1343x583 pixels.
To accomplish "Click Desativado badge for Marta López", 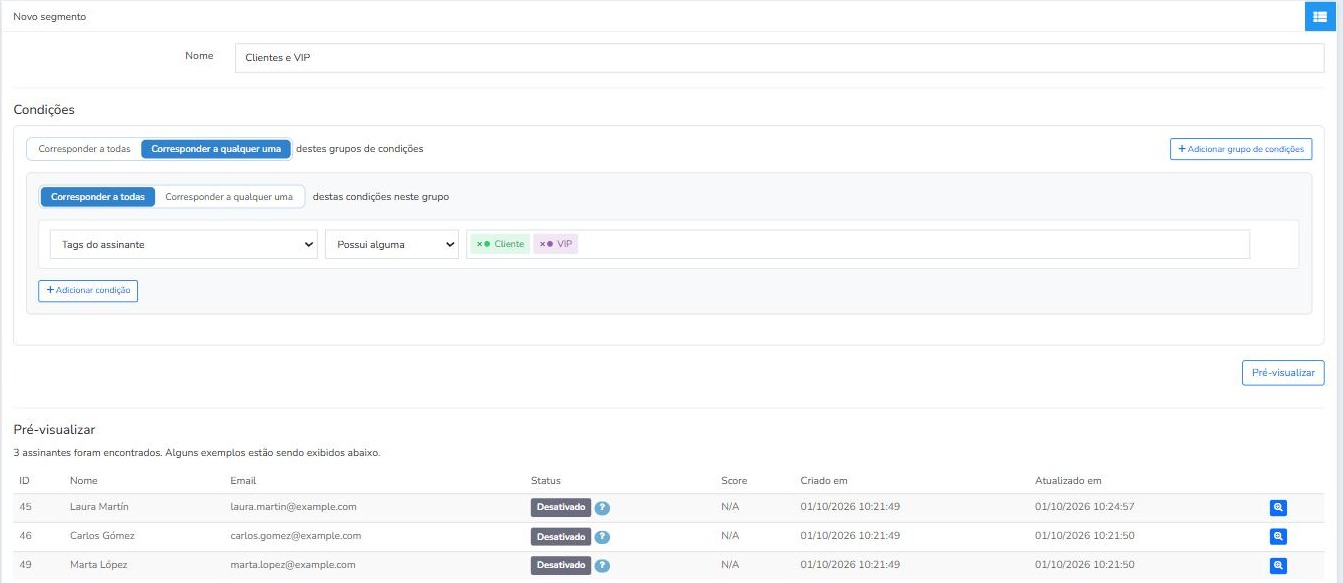I will point(561,566).
